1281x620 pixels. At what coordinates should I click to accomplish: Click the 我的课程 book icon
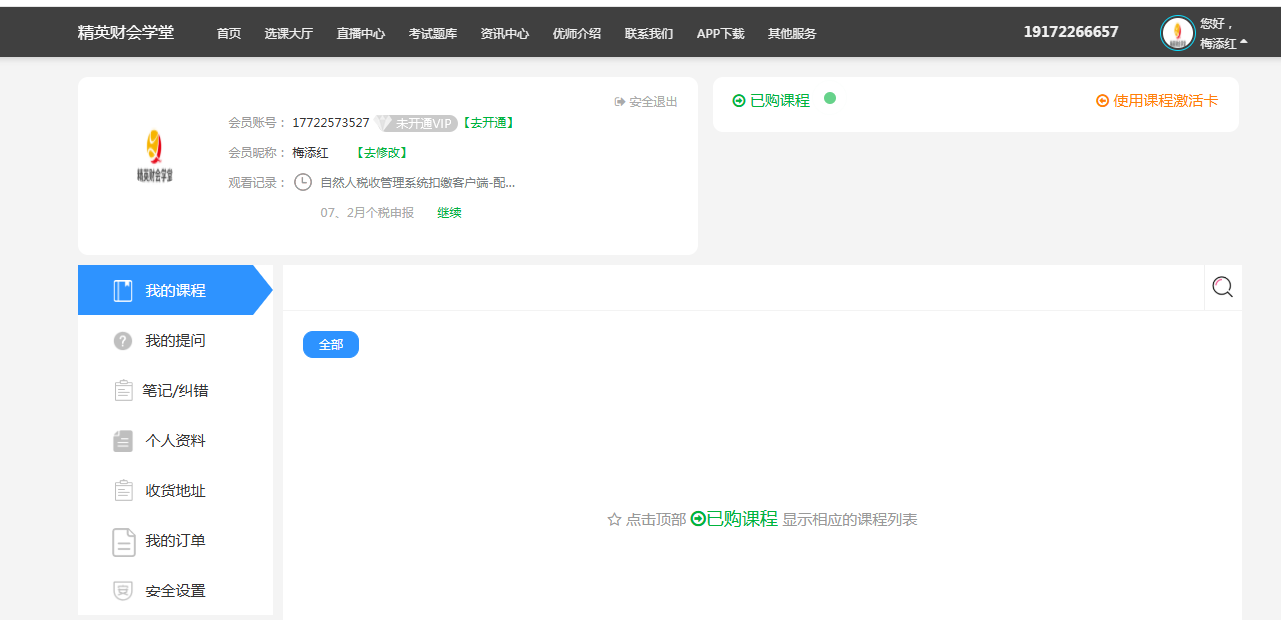[x=123, y=291]
